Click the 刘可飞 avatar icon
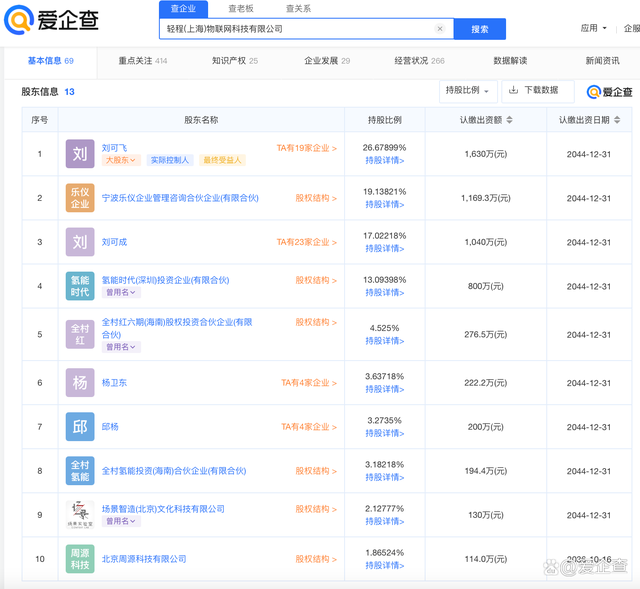Viewport: 640px width, 589px height. pos(80,154)
